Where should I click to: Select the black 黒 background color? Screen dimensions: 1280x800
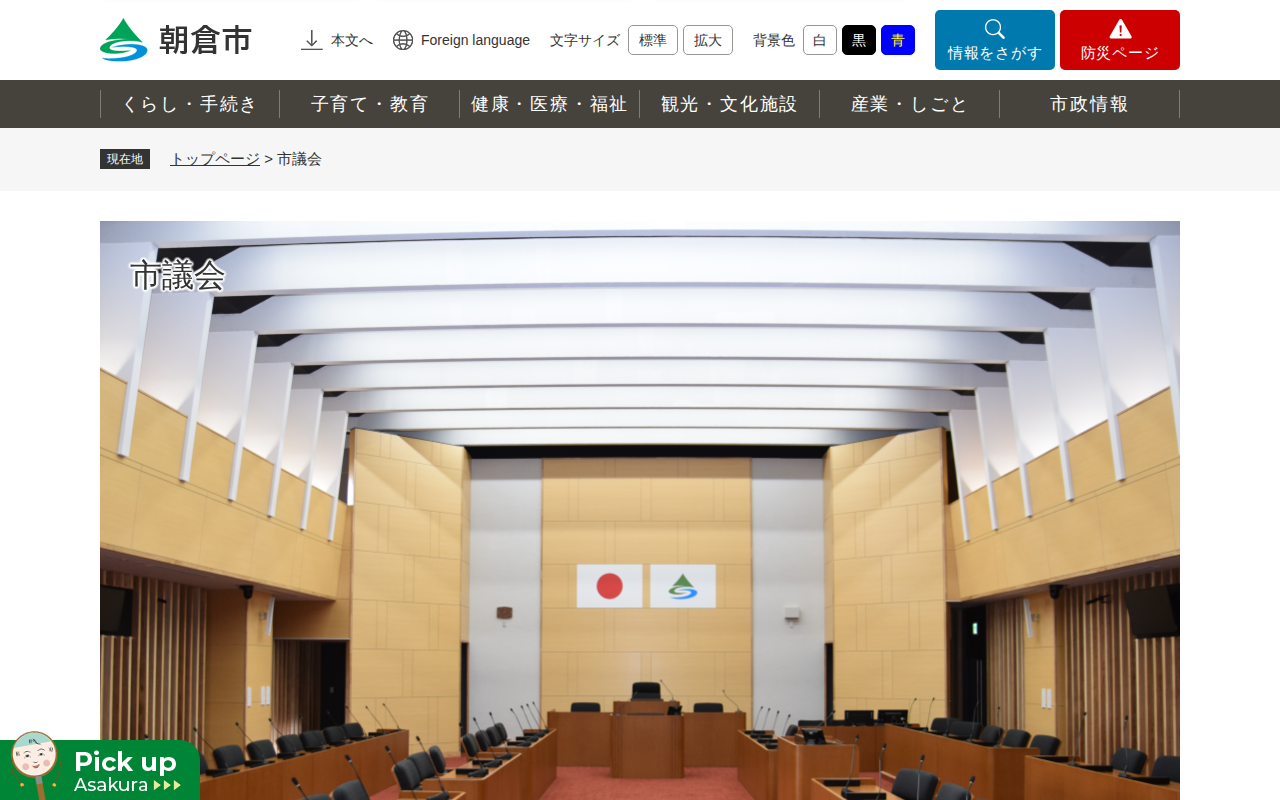[859, 40]
